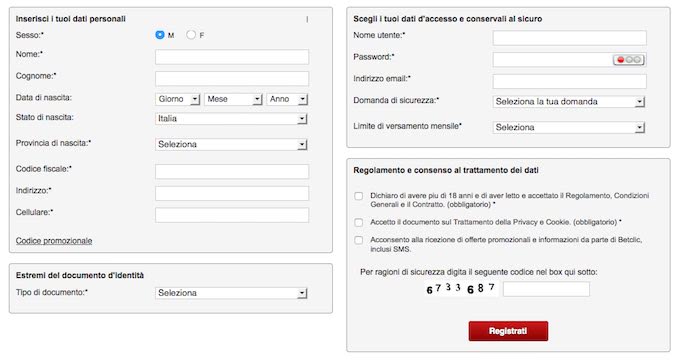Accept the Privacy and Cookie document checkbox
The height and width of the screenshot is (361, 680).
359,223
